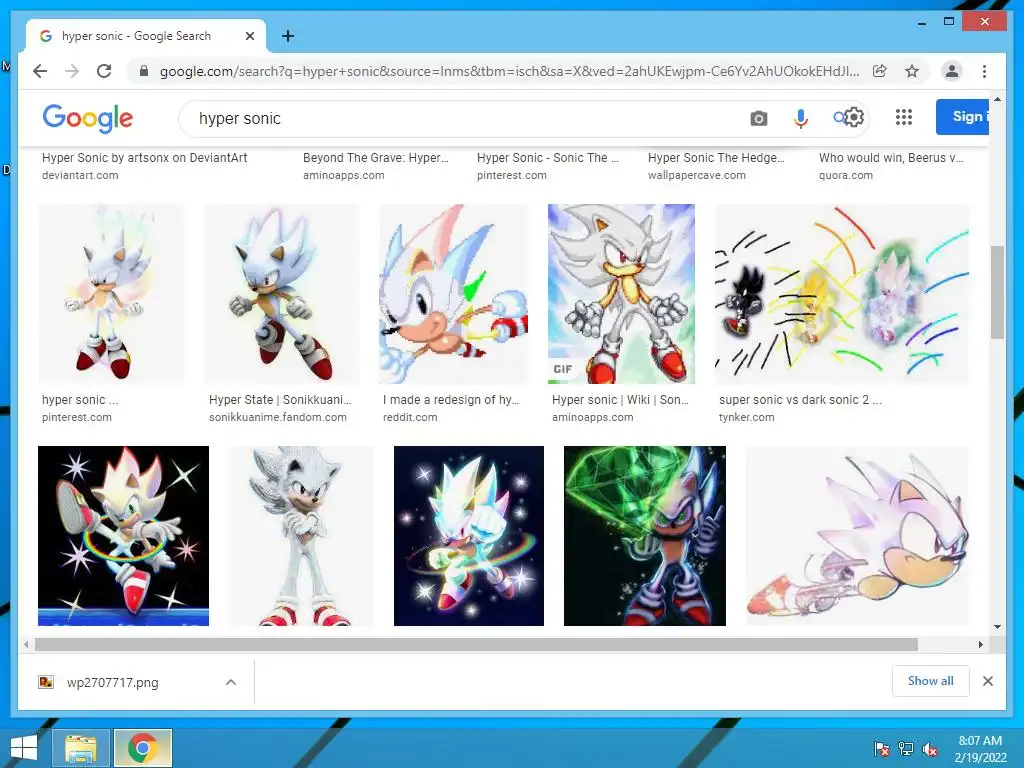
Task: Open downloaded file wp2707717.png
Action: pos(112,682)
